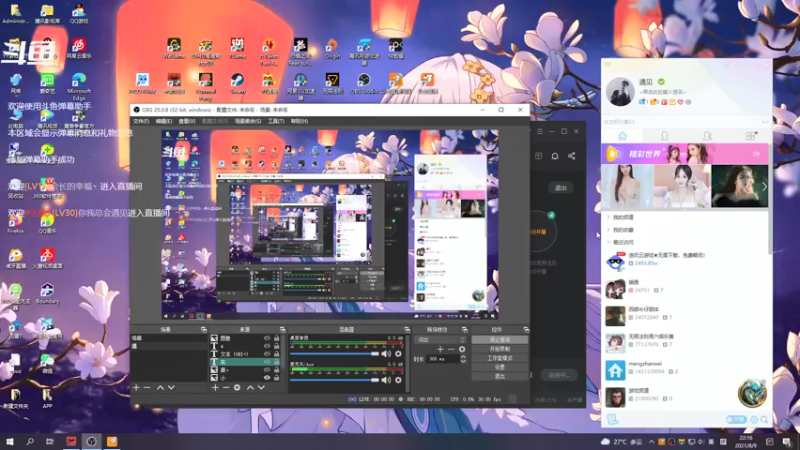Click 设置 button in OBS controls
The height and width of the screenshot is (450, 800).
500,367
